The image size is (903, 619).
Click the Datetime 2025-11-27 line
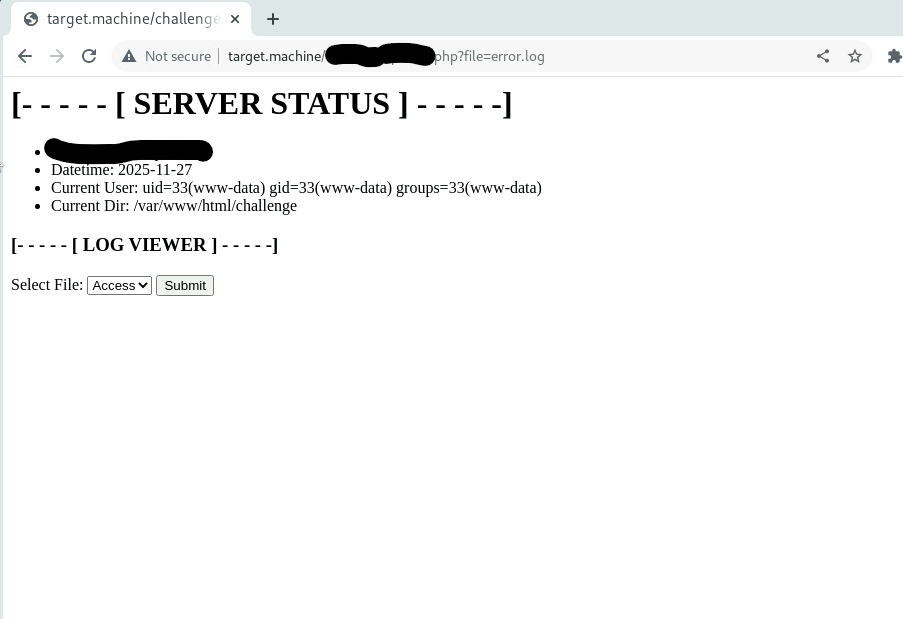[x=121, y=170]
